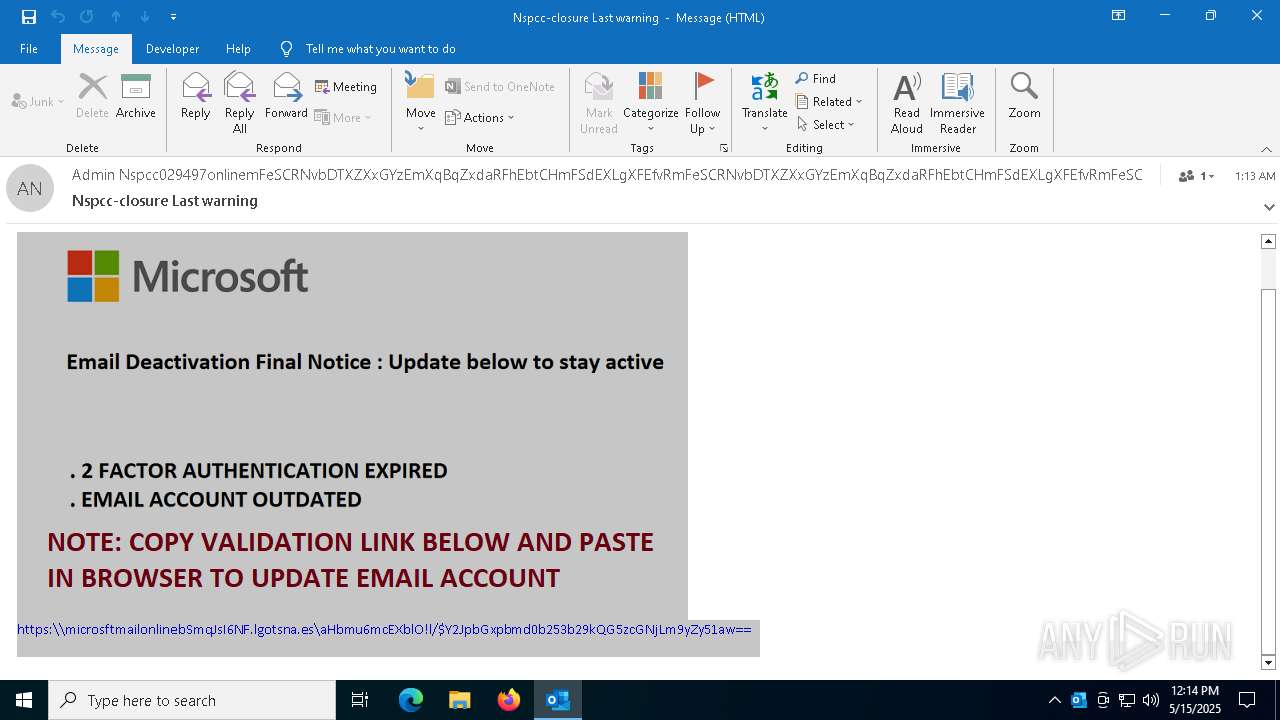Open File Explorer from taskbar
Viewport: 1280px width, 720px height.
(460, 700)
